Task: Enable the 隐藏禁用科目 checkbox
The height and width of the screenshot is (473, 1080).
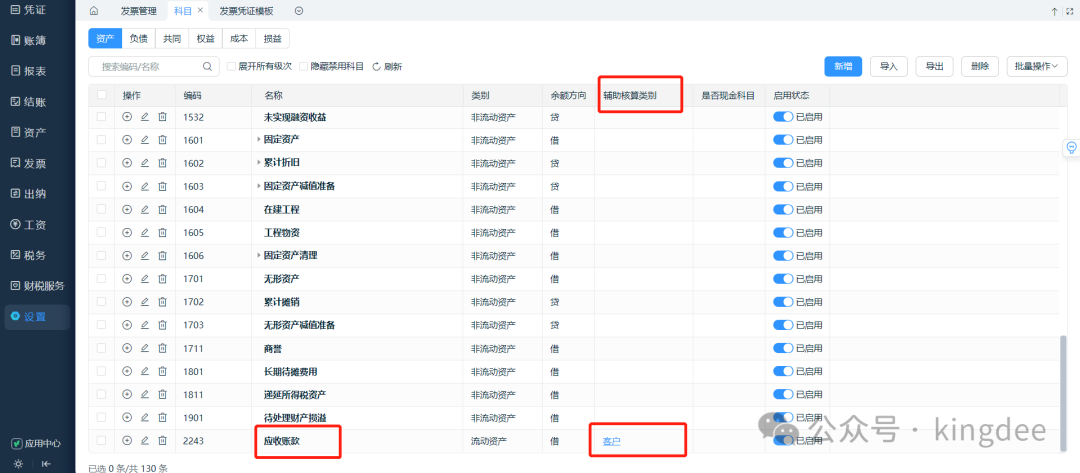Action: coord(304,66)
